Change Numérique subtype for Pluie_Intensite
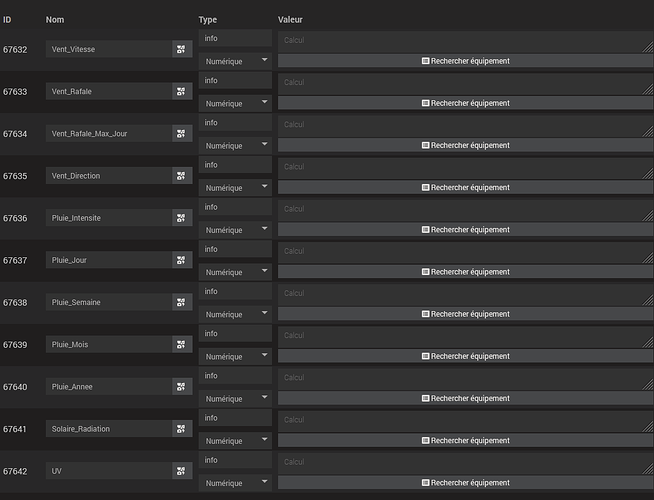The height and width of the screenshot is (500, 654). pyautogui.click(x=235, y=230)
